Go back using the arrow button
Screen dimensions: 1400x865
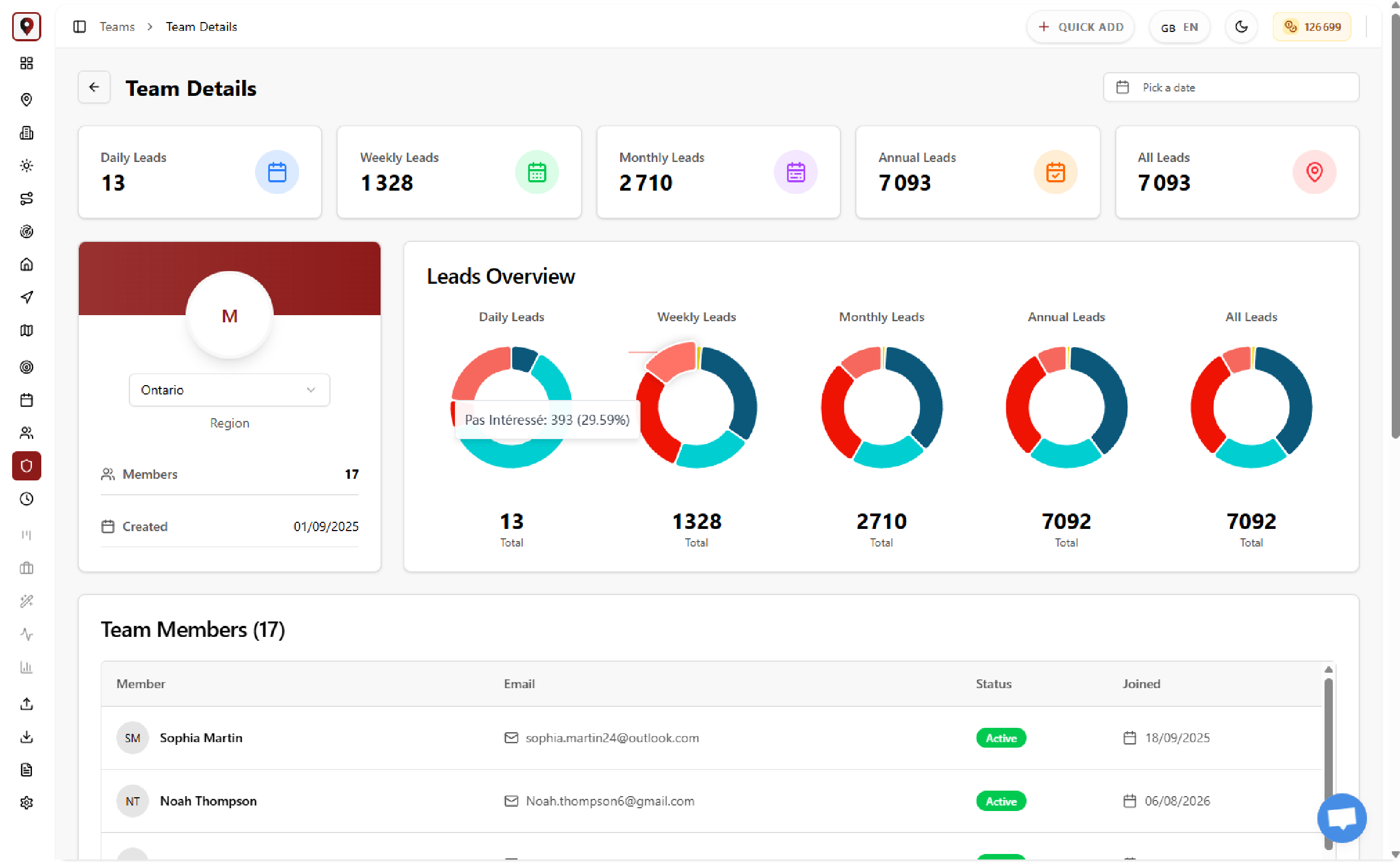pyautogui.click(x=94, y=87)
